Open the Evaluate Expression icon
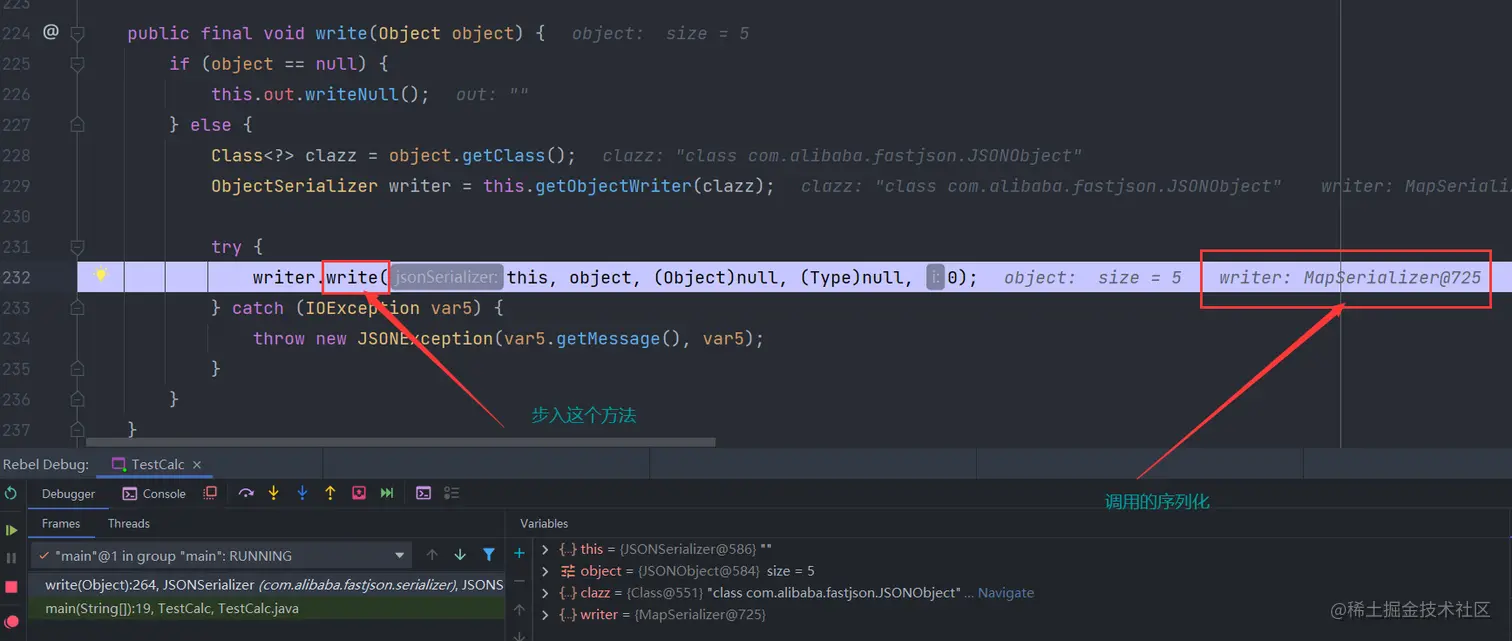Image resolution: width=1512 pixels, height=641 pixels. click(x=423, y=493)
